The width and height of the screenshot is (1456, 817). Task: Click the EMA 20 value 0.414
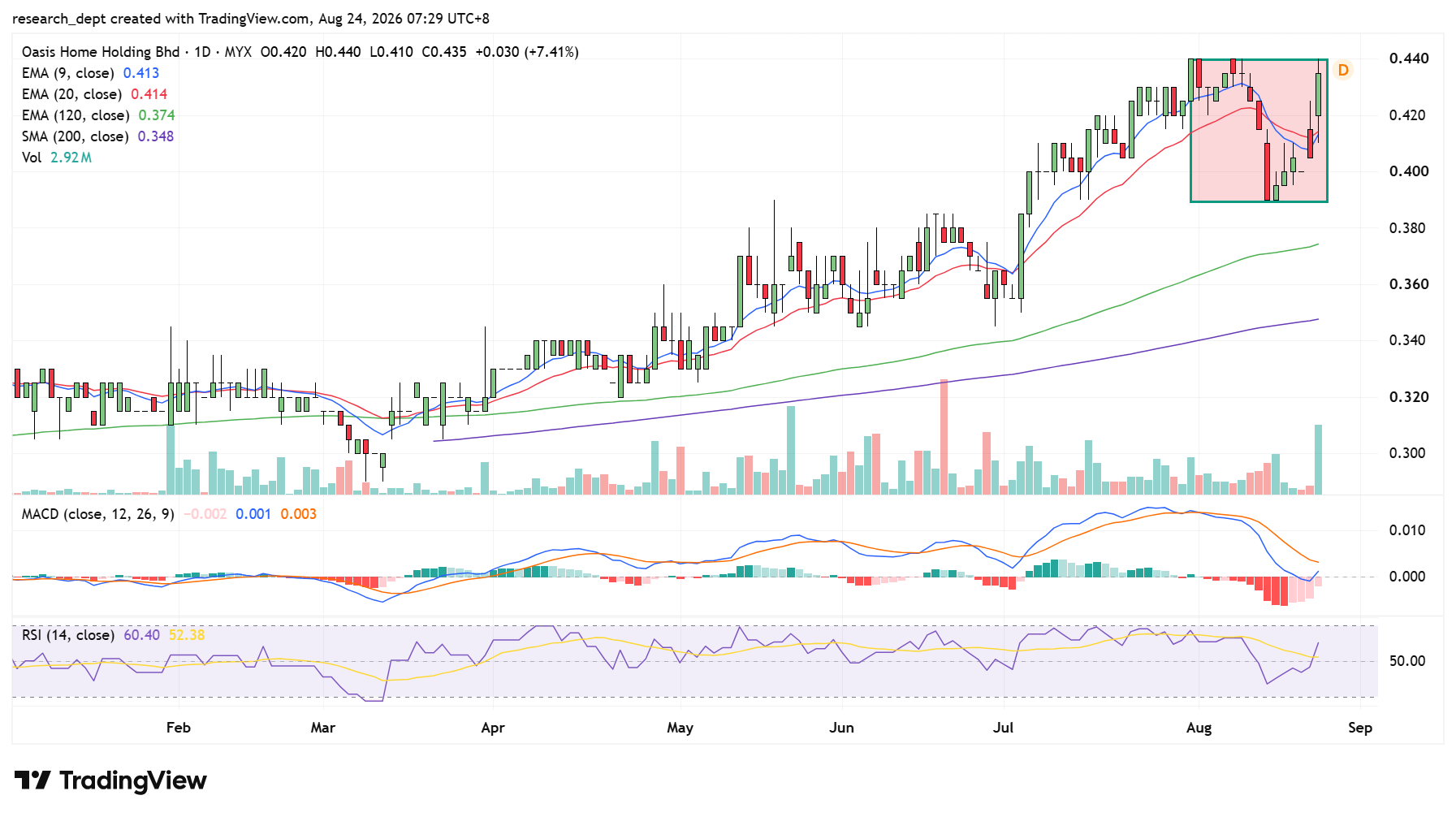click(x=149, y=94)
